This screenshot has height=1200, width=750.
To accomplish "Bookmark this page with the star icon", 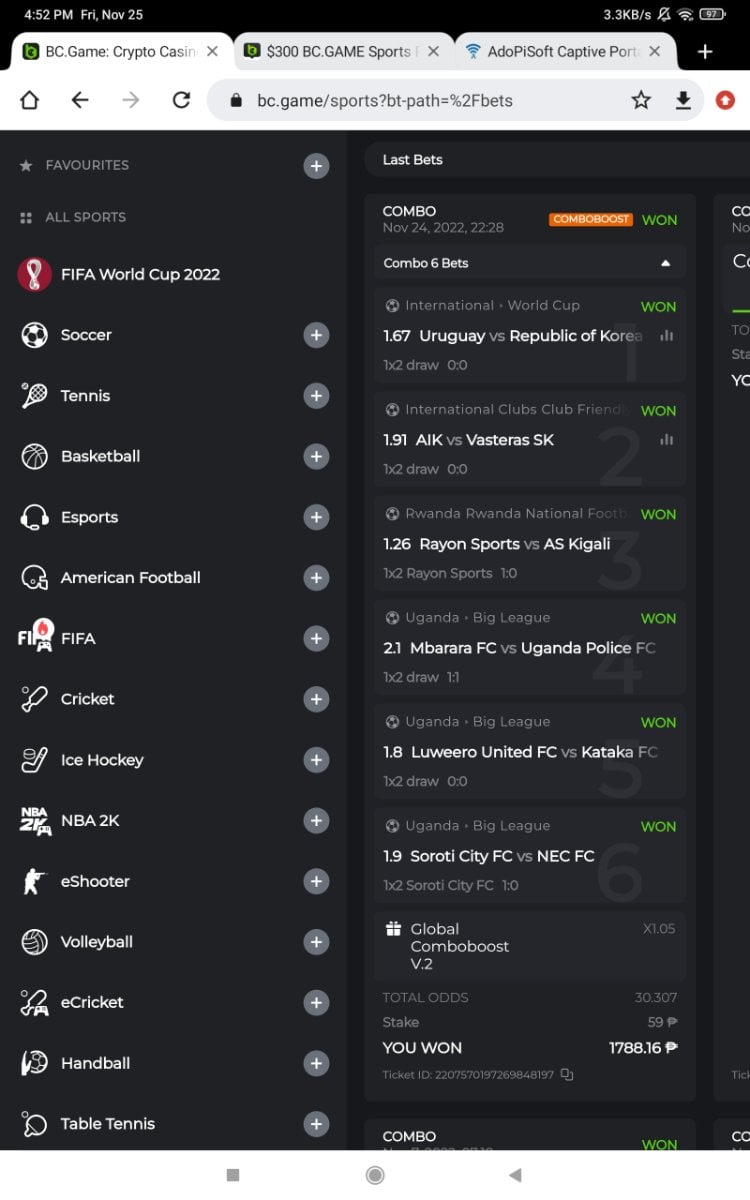I will 641,100.
